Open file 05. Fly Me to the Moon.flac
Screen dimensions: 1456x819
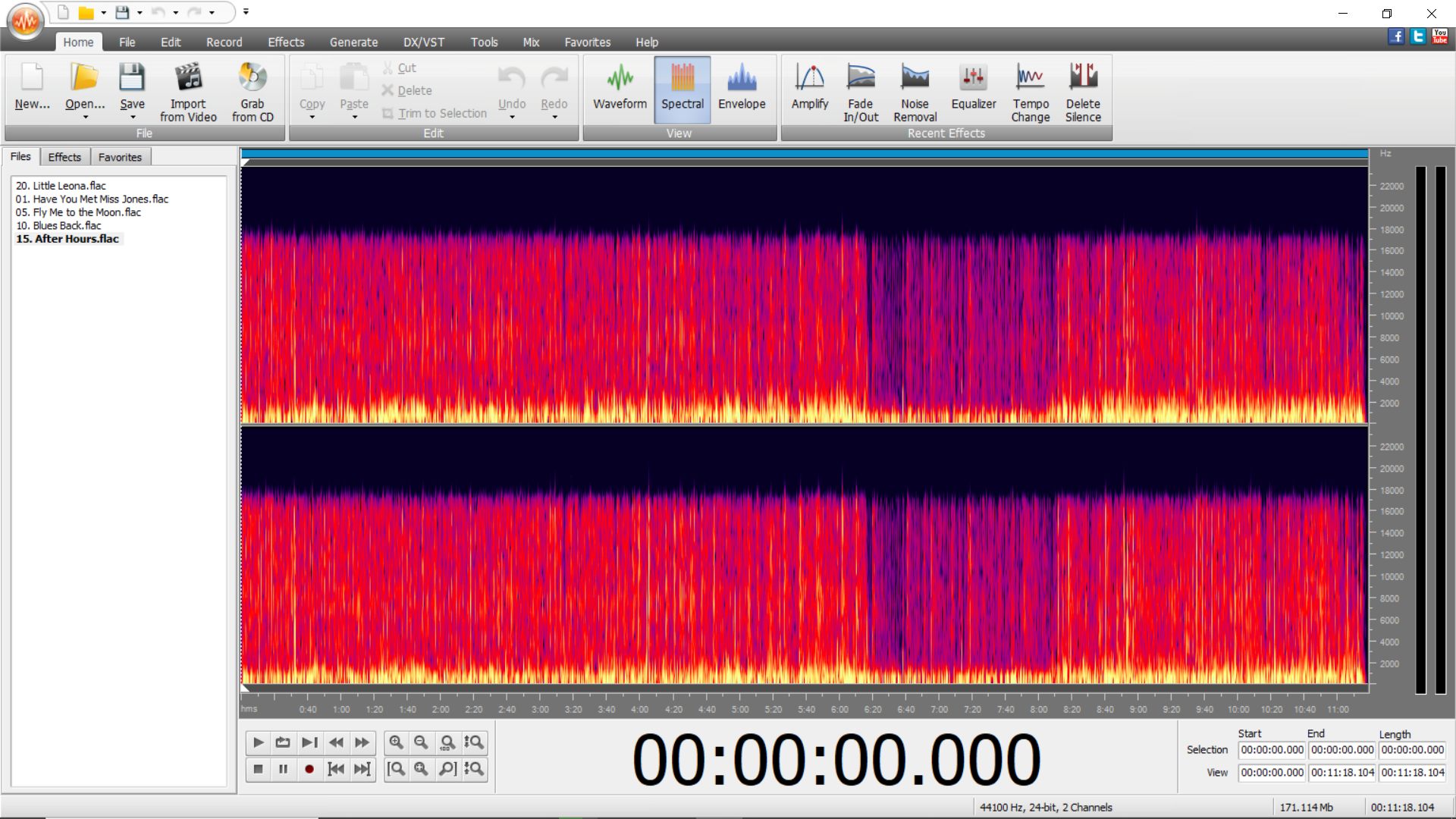78,212
